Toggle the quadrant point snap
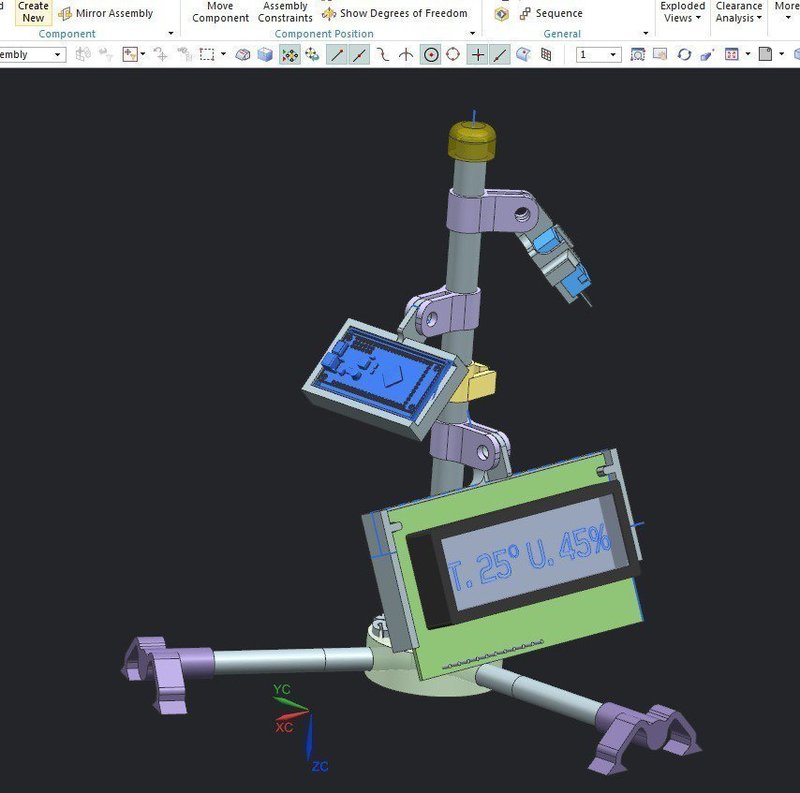The width and height of the screenshot is (800, 793). coord(453,55)
